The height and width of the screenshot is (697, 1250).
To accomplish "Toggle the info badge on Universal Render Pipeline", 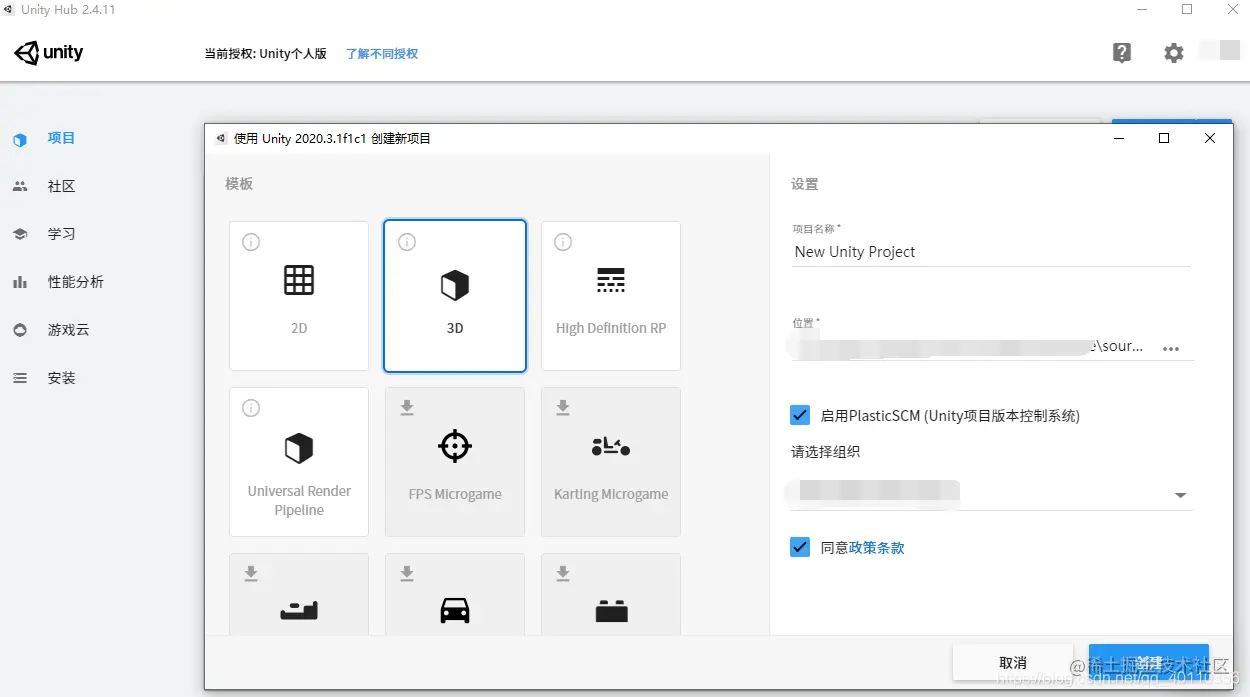I will point(250,408).
